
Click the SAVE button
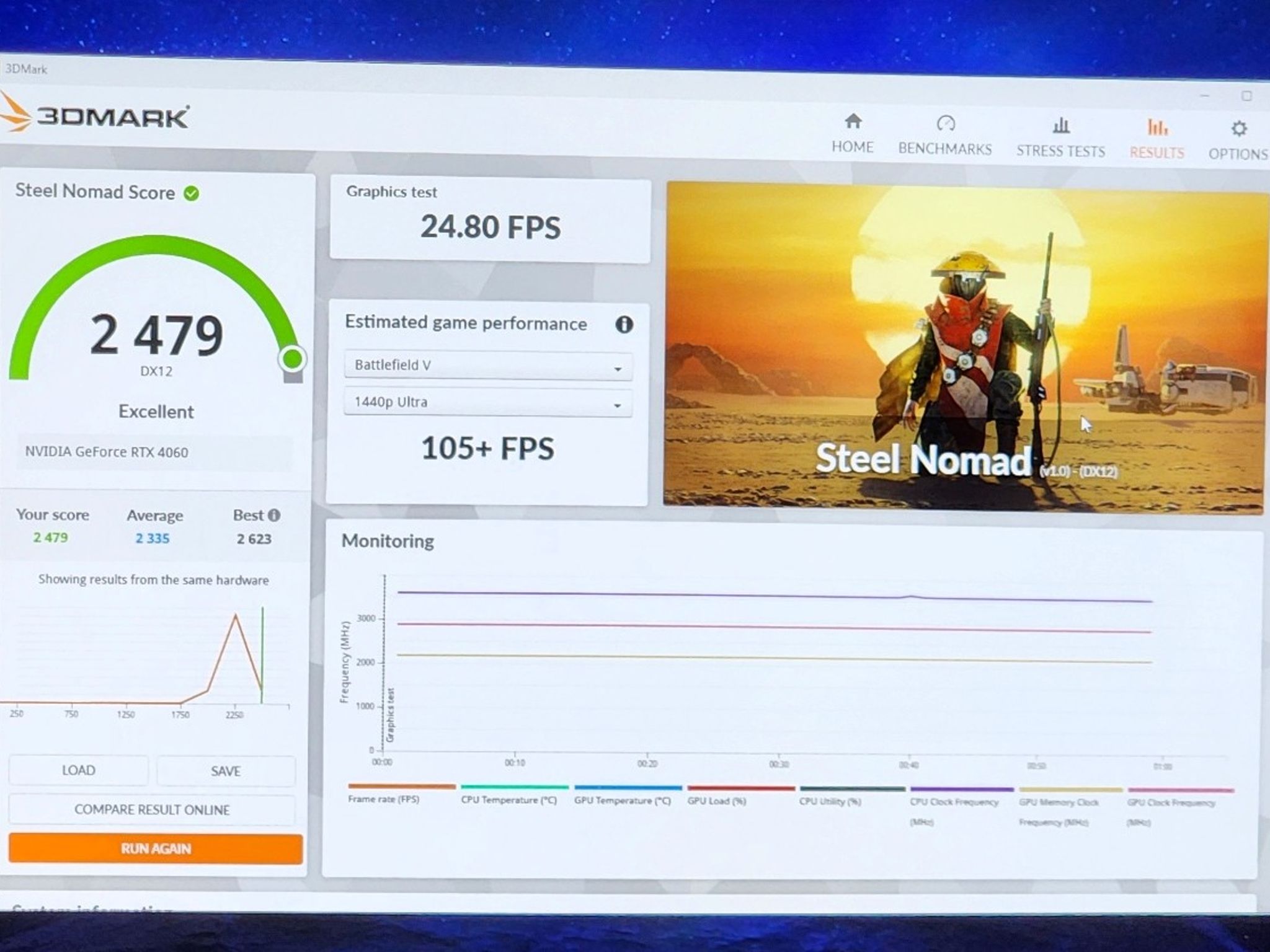(x=226, y=771)
